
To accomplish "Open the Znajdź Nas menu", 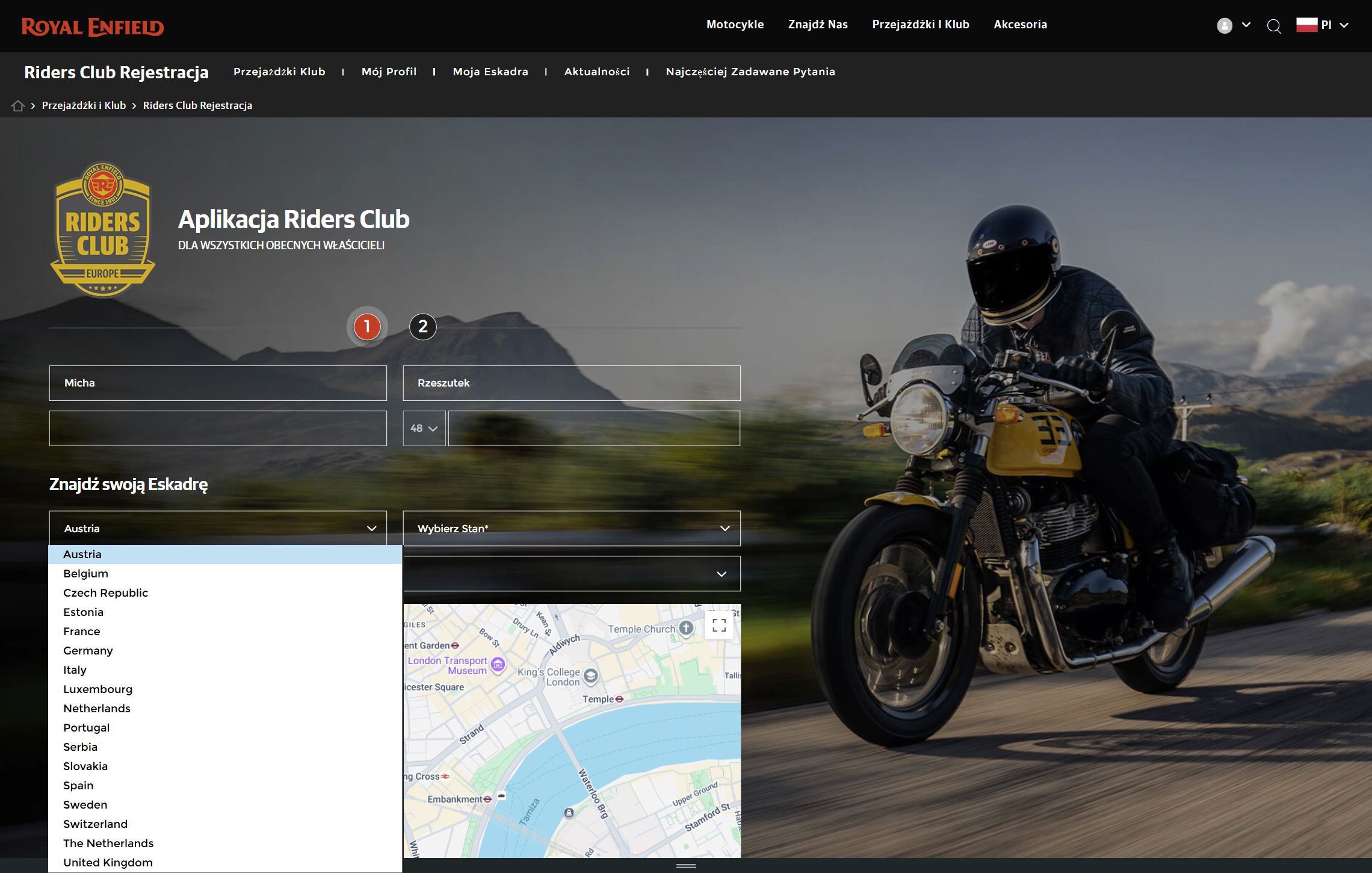I will point(818,25).
